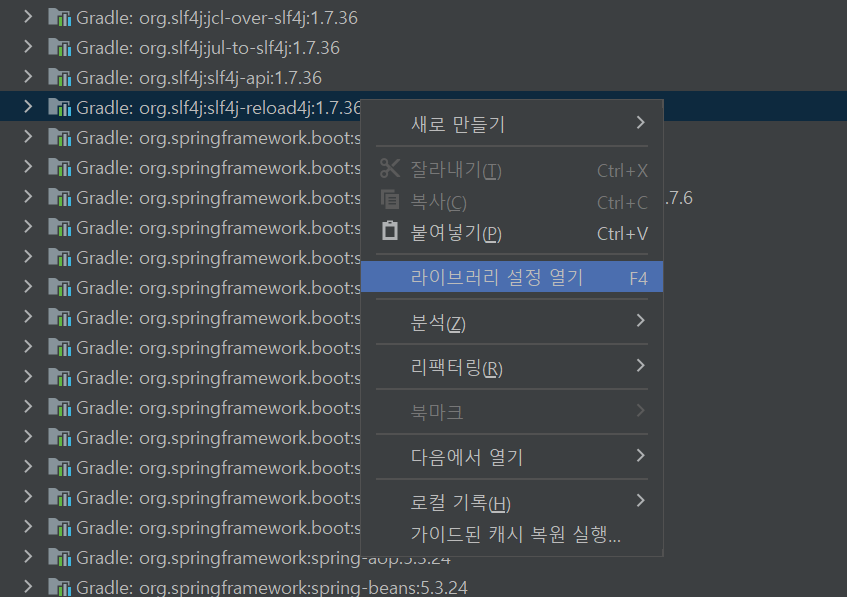Open the 새로 만들기 submenu

pyautogui.click(x=512, y=124)
